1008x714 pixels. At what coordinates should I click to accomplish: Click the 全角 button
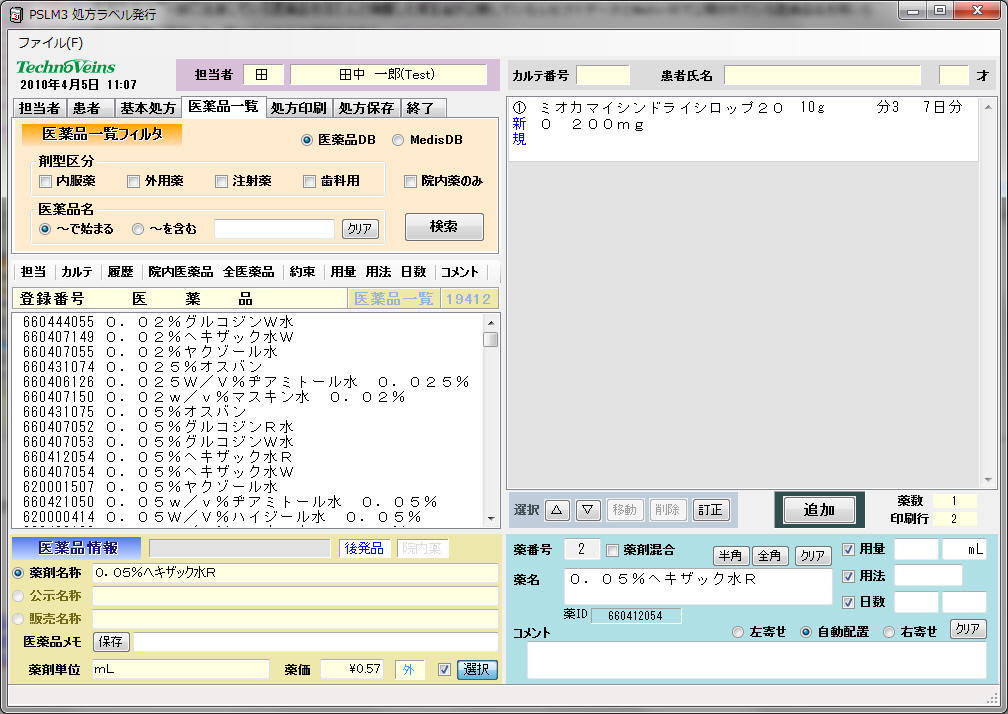pos(770,555)
